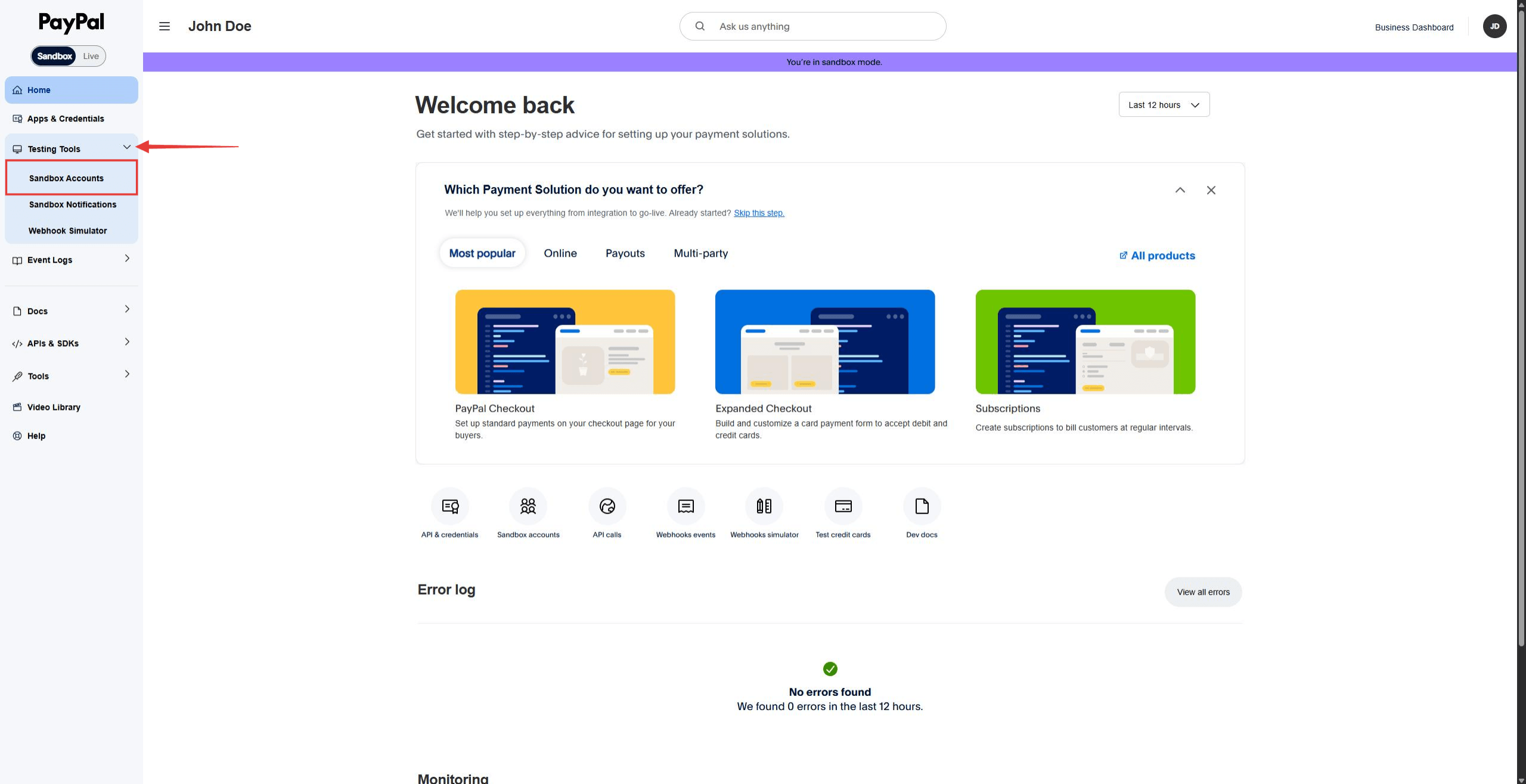The height and width of the screenshot is (784, 1526).
Task: Click the hamburger menu icon
Action: (x=164, y=26)
